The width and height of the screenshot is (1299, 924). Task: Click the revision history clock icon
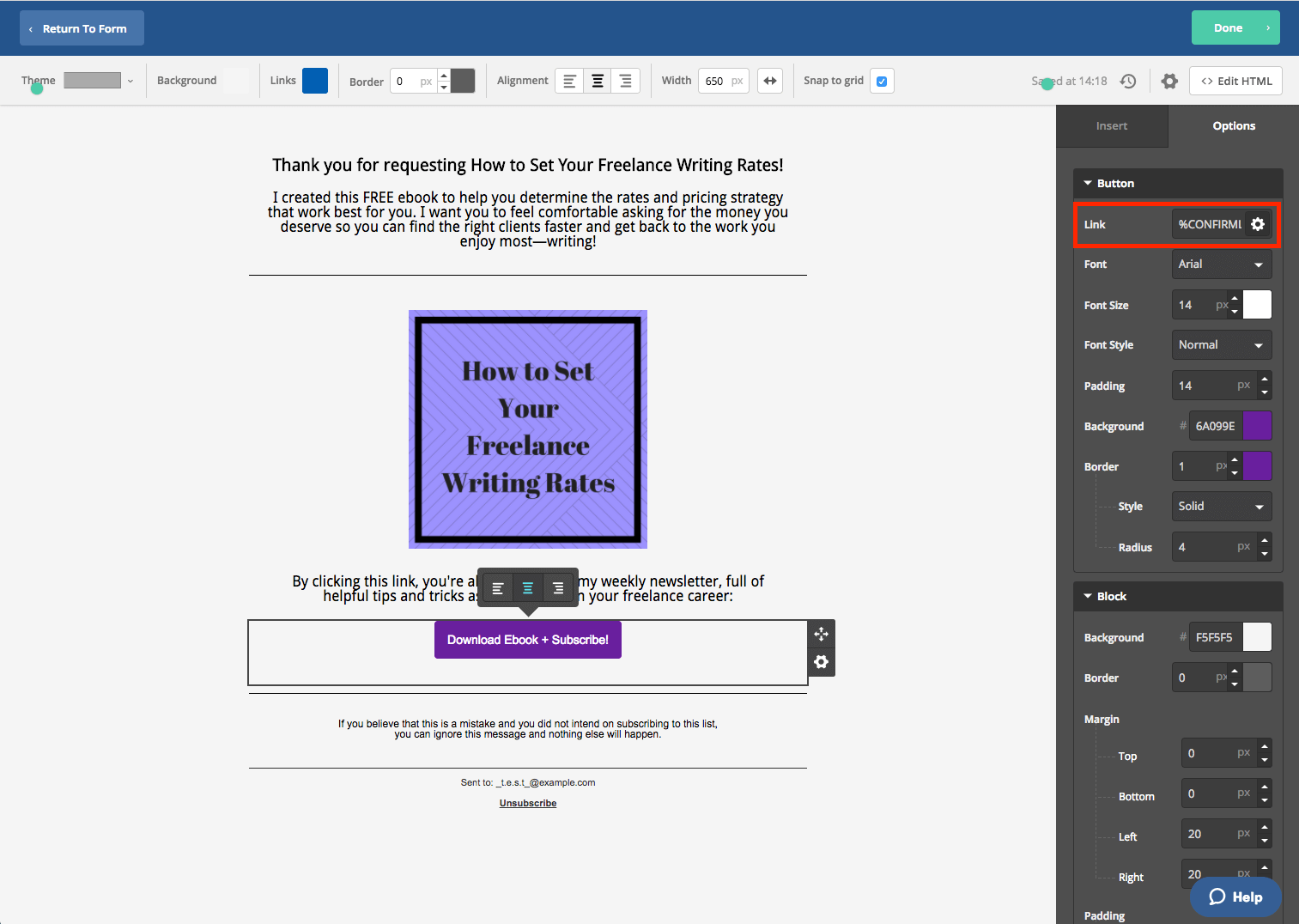pos(1128,81)
